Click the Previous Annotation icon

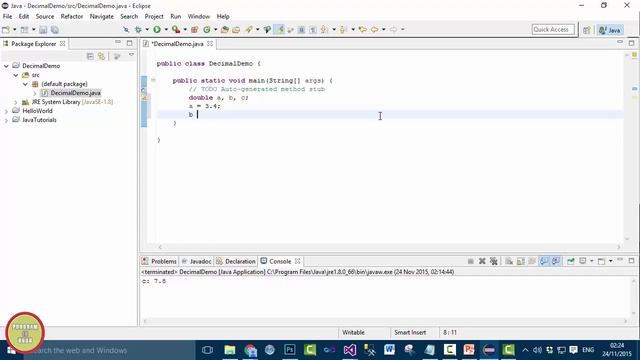click(343, 29)
